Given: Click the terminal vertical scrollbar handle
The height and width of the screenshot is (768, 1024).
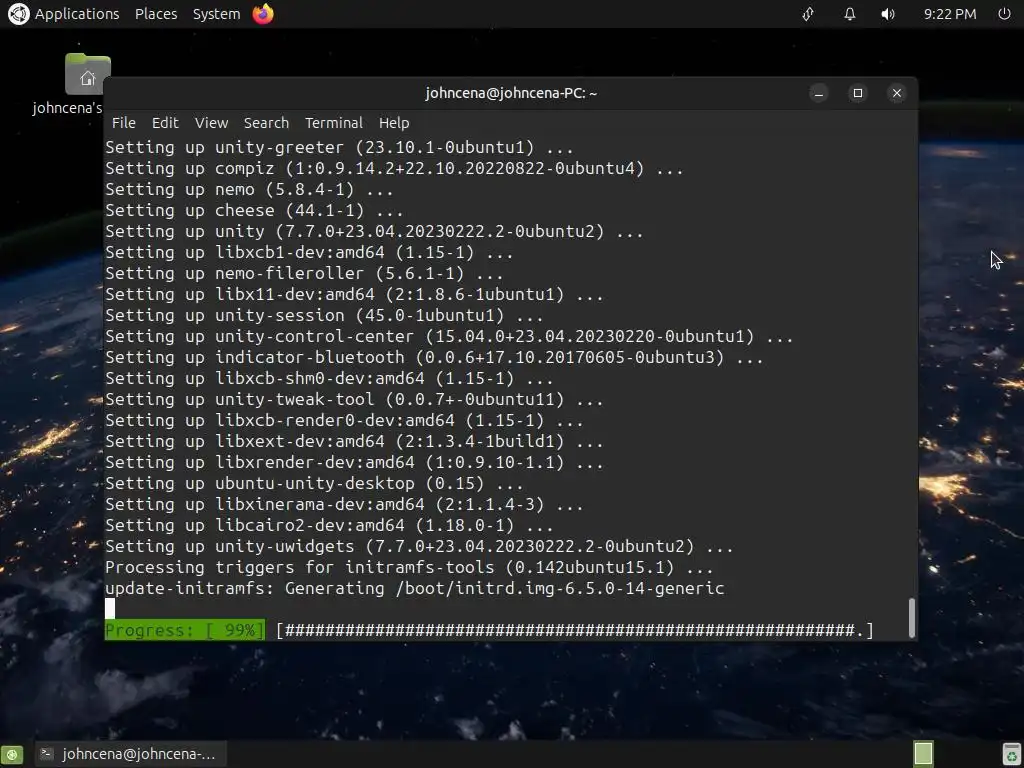Looking at the screenshot, I should [x=912, y=618].
